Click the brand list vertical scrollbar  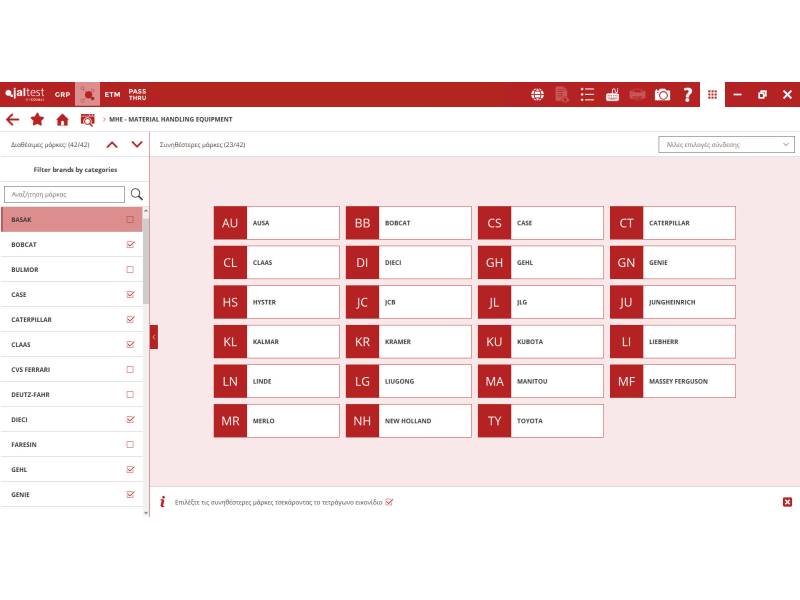[146, 260]
